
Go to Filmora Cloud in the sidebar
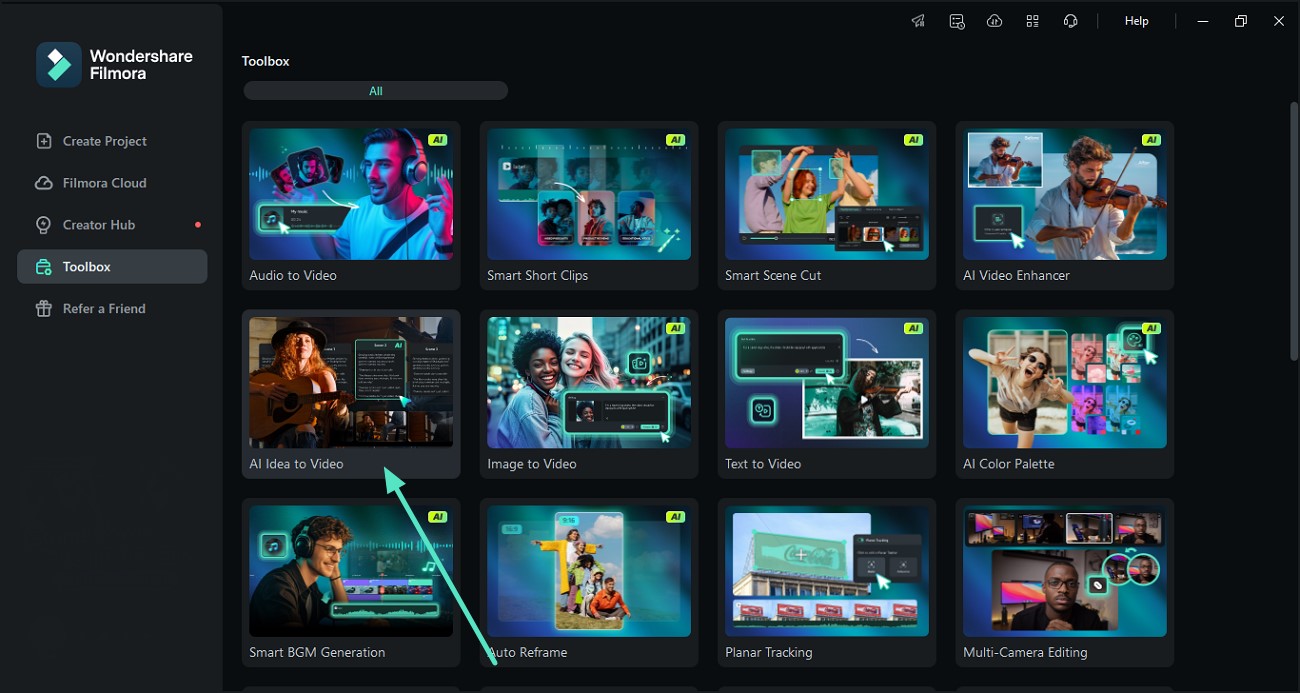tap(112, 183)
